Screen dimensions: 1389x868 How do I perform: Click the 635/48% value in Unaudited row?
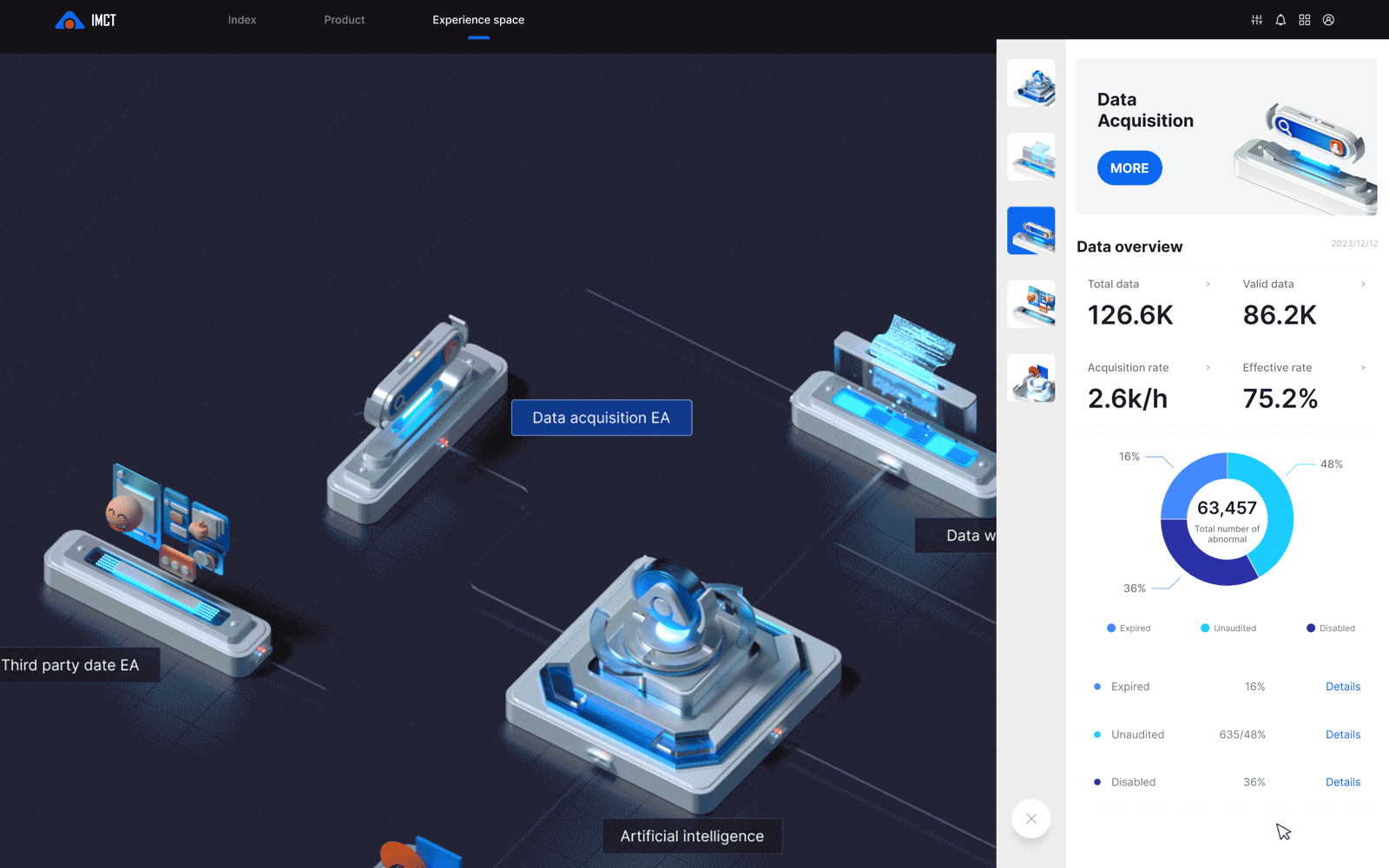(x=1242, y=734)
